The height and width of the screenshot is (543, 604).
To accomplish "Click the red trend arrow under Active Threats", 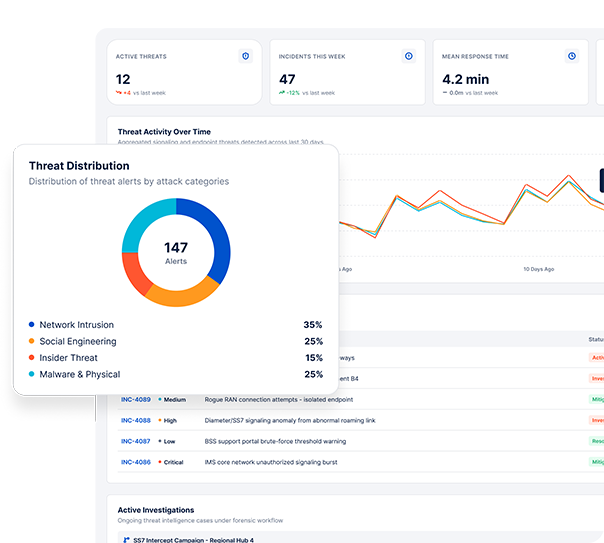I will click(x=119, y=92).
